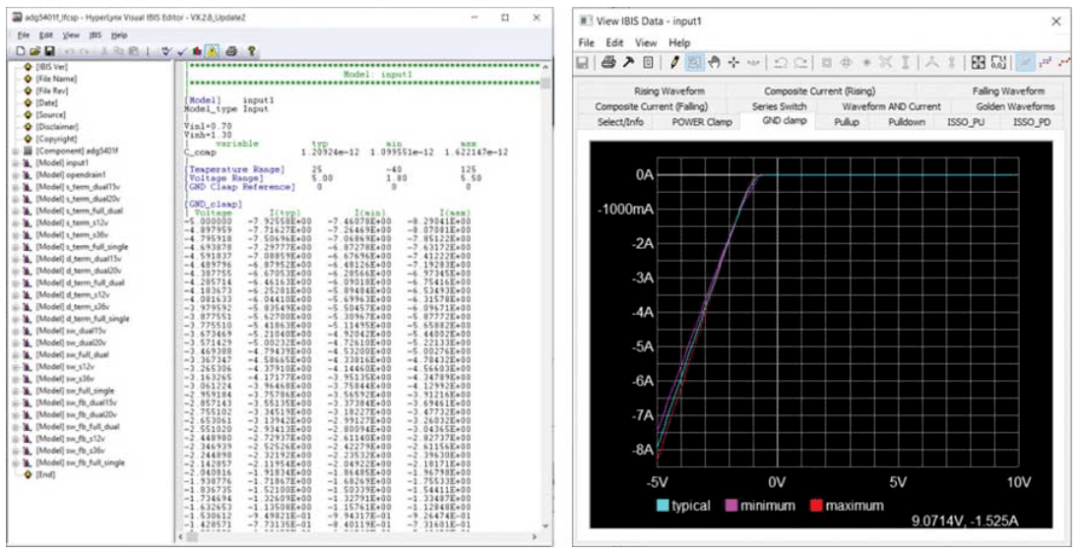Select [End] at bottom of tree
The height and width of the screenshot is (554, 1080).
(x=45, y=475)
